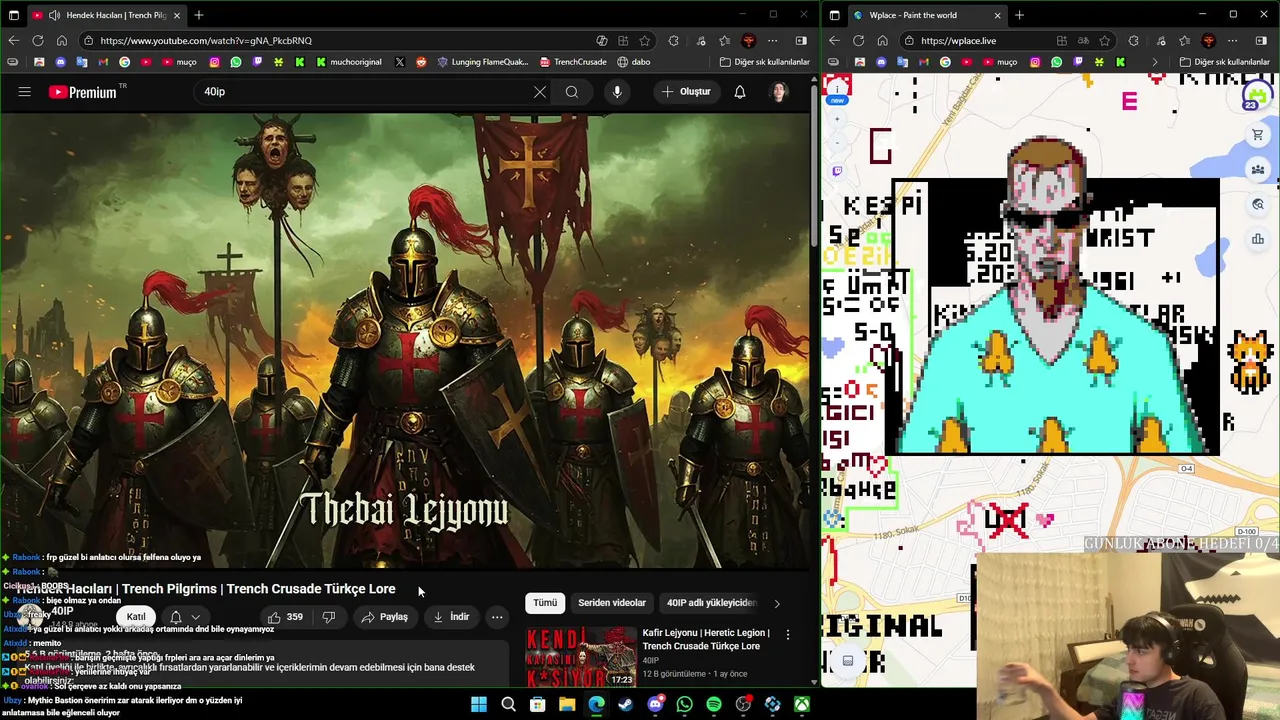Open Wplace map search button
Screen dimensions: 1280x720
click(1257, 204)
